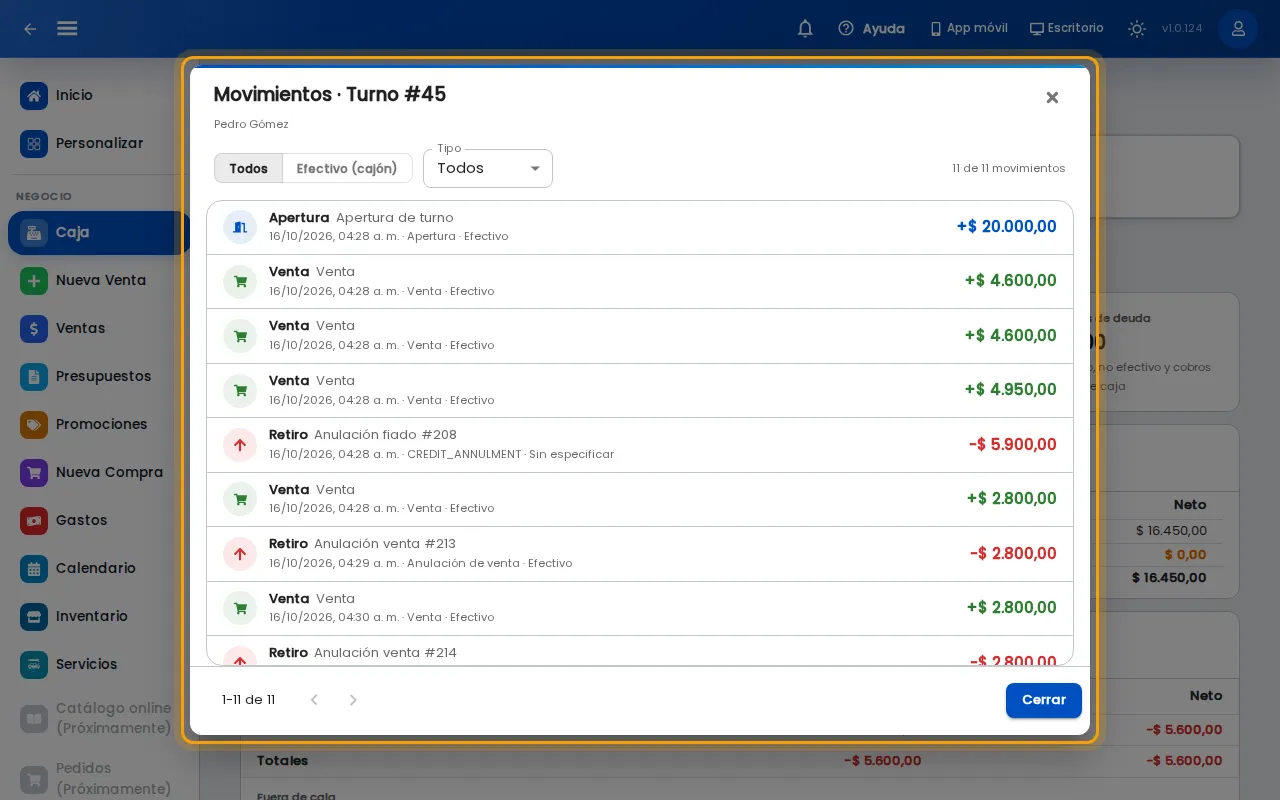This screenshot has width=1280, height=800.
Task: Click the Catálogo online (Próximamente) item
Action: [98, 718]
